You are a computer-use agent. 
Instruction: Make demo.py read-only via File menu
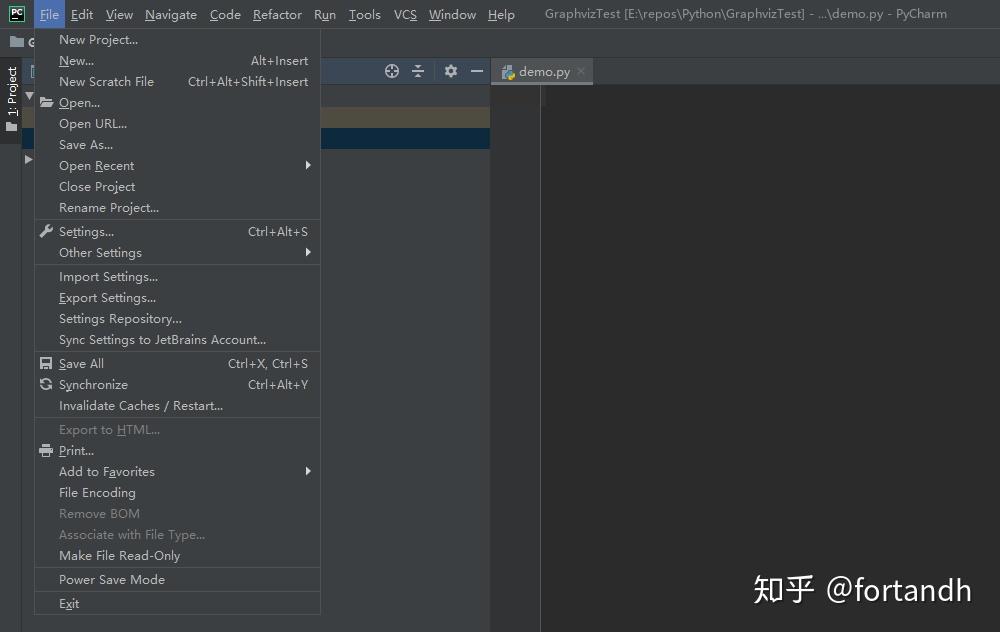coord(120,555)
